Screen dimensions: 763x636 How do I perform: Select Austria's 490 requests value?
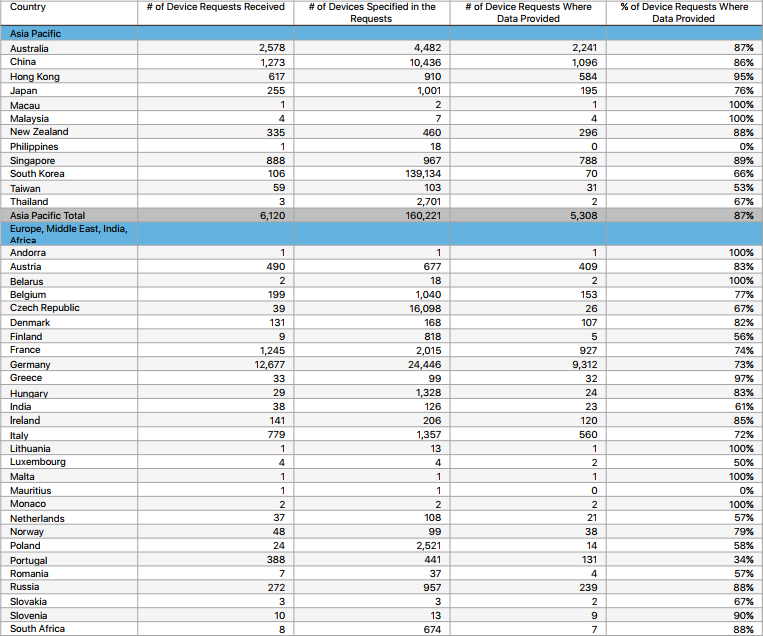tap(276, 267)
